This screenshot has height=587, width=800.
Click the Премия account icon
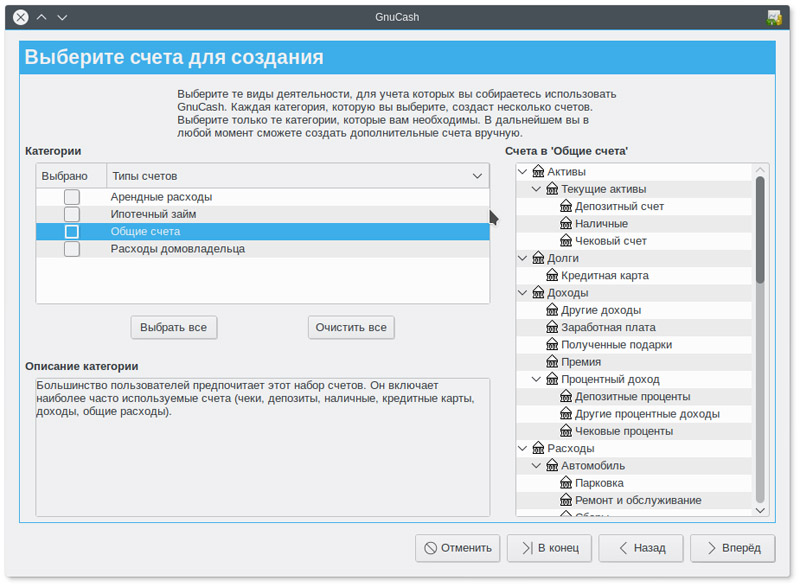[552, 362]
